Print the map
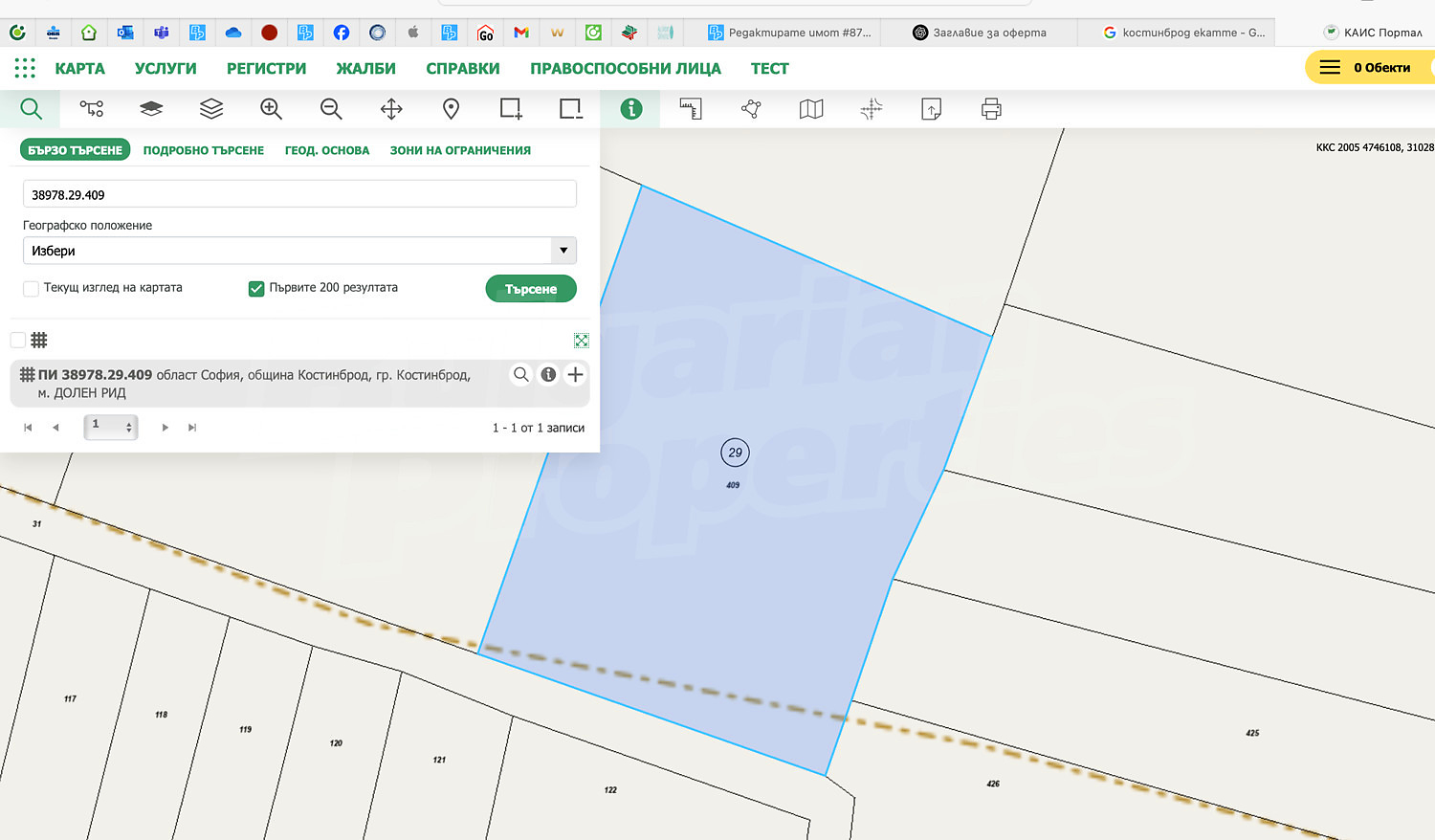 [991, 109]
